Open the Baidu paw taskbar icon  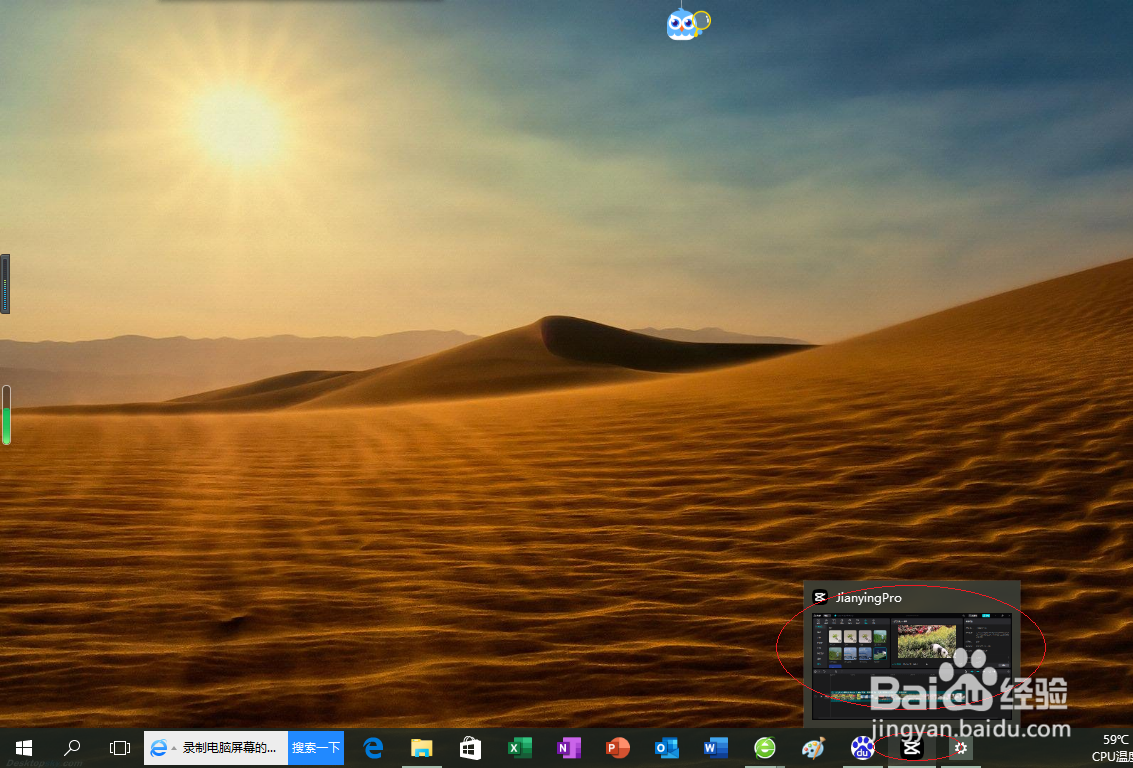pyautogui.click(x=862, y=748)
